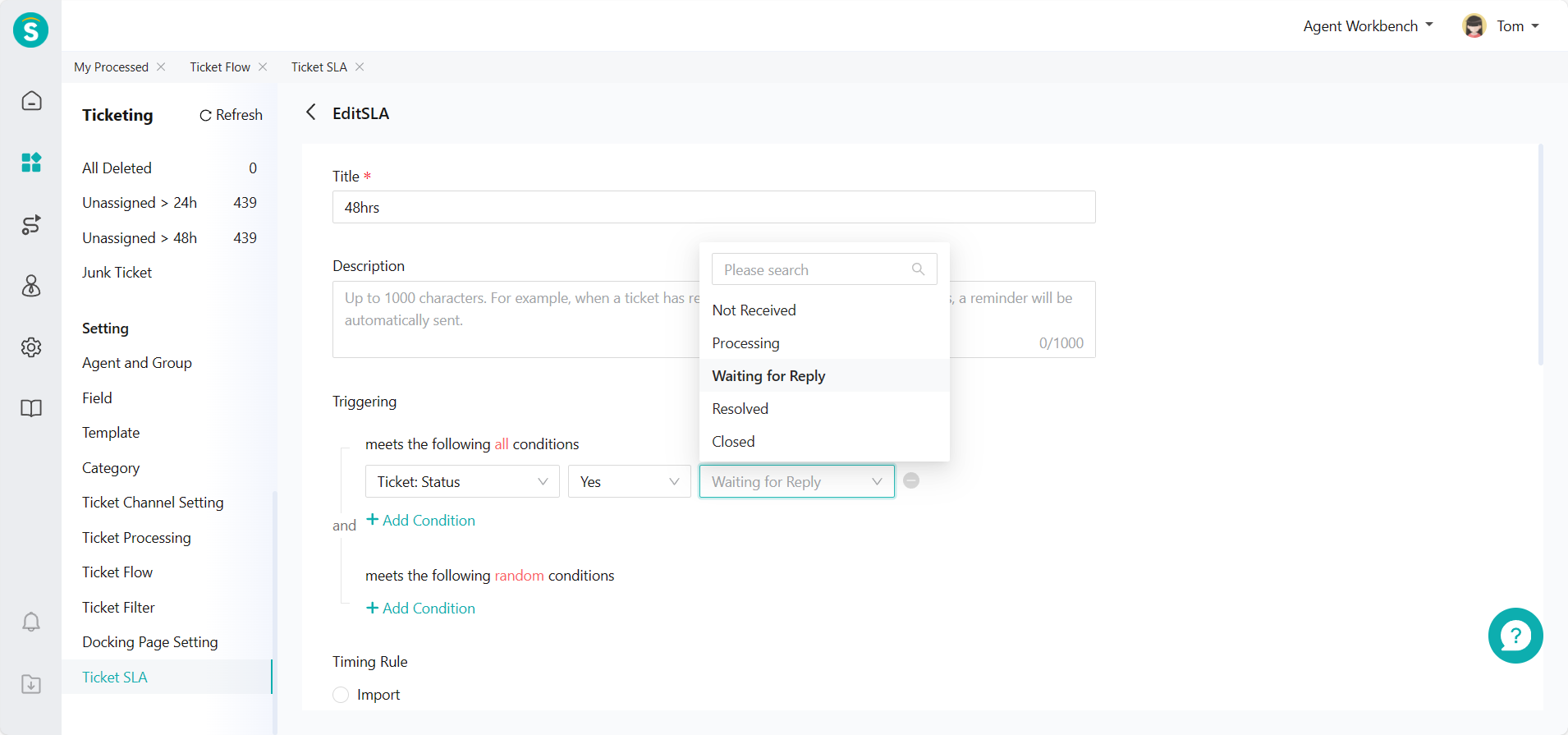Click the Please search box

pyautogui.click(x=824, y=269)
